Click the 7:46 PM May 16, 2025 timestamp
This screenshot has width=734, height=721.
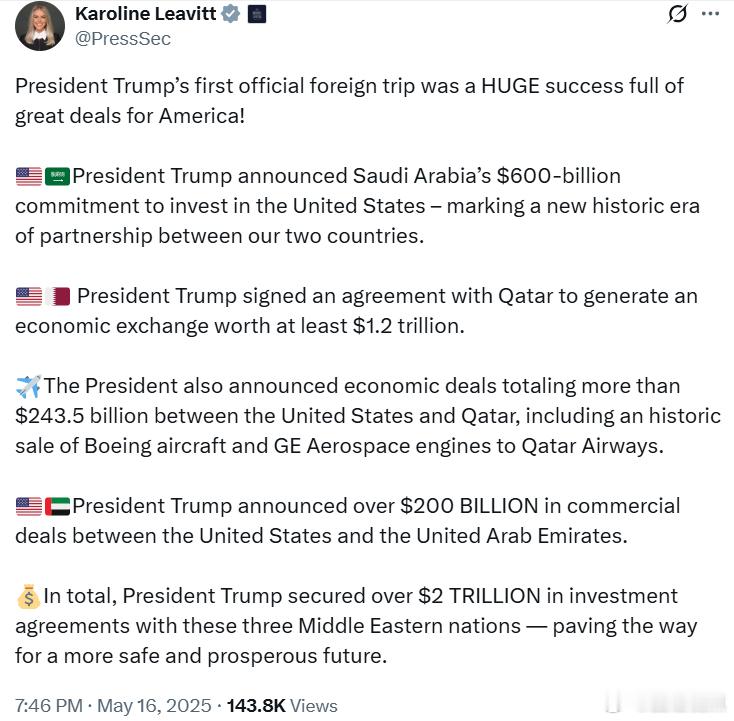(x=113, y=706)
